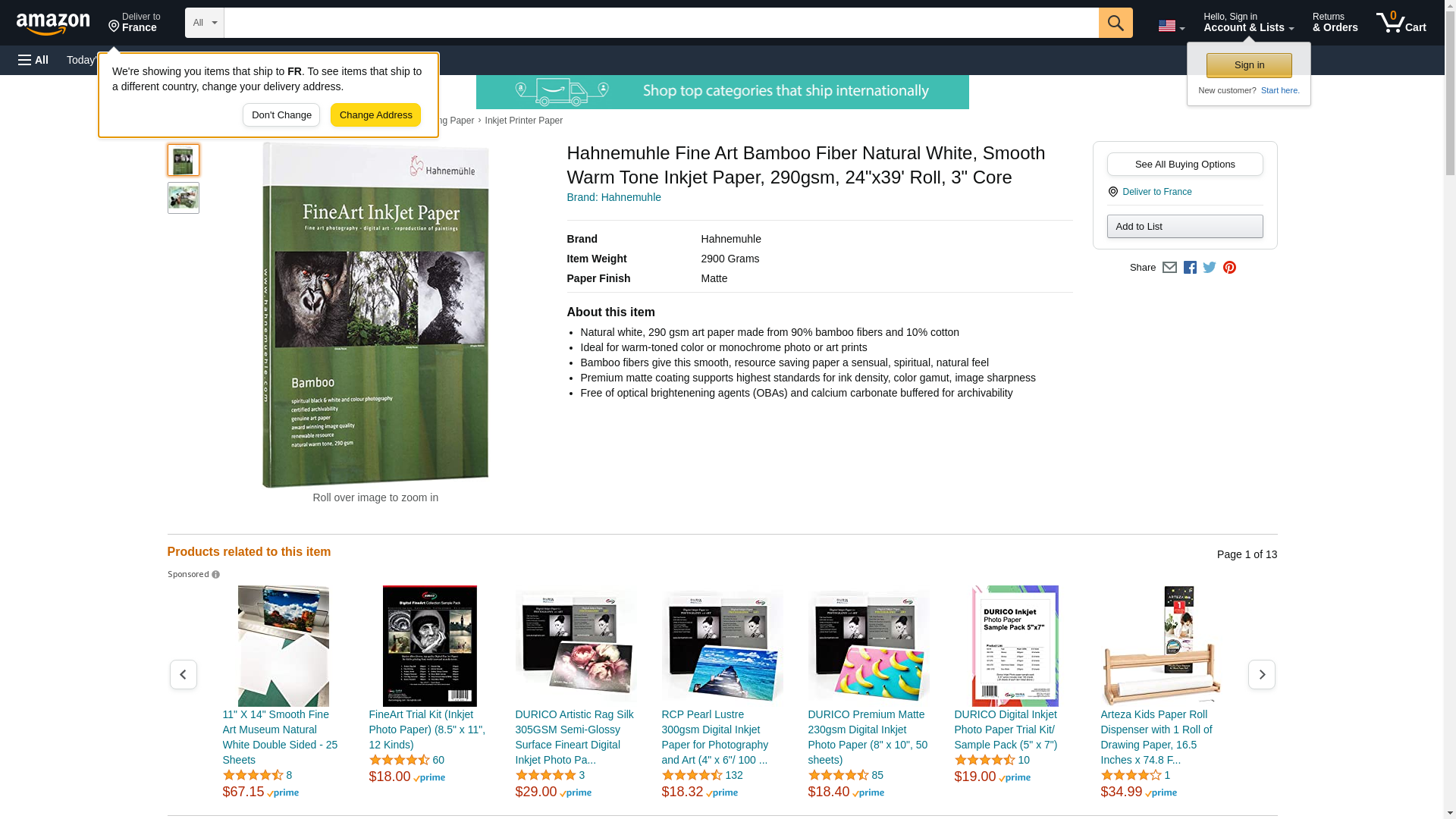Click the $29.00 price
This screenshot has width=1456, height=819.
(x=536, y=792)
